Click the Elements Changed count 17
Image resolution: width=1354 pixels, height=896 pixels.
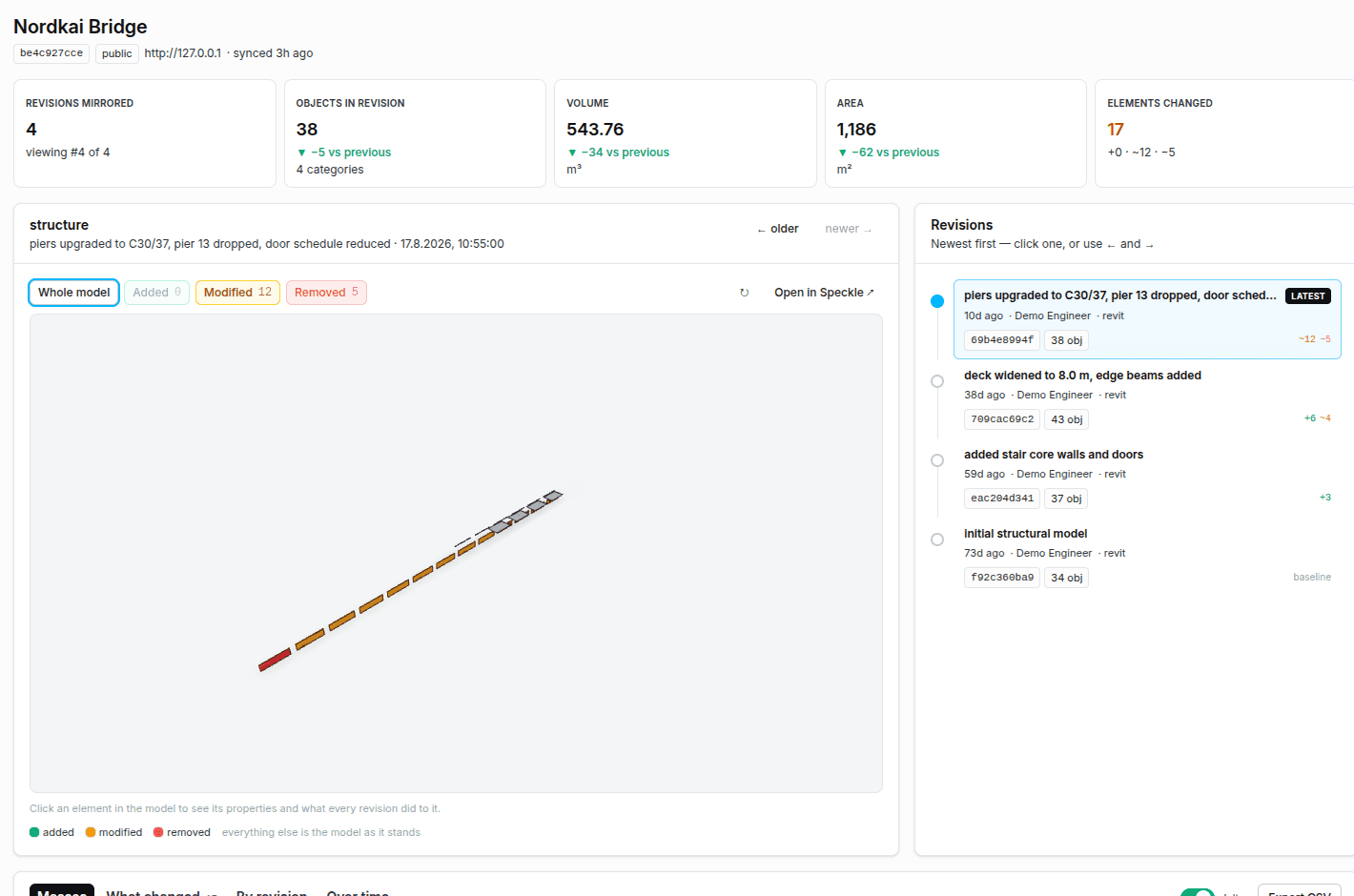pos(1116,130)
